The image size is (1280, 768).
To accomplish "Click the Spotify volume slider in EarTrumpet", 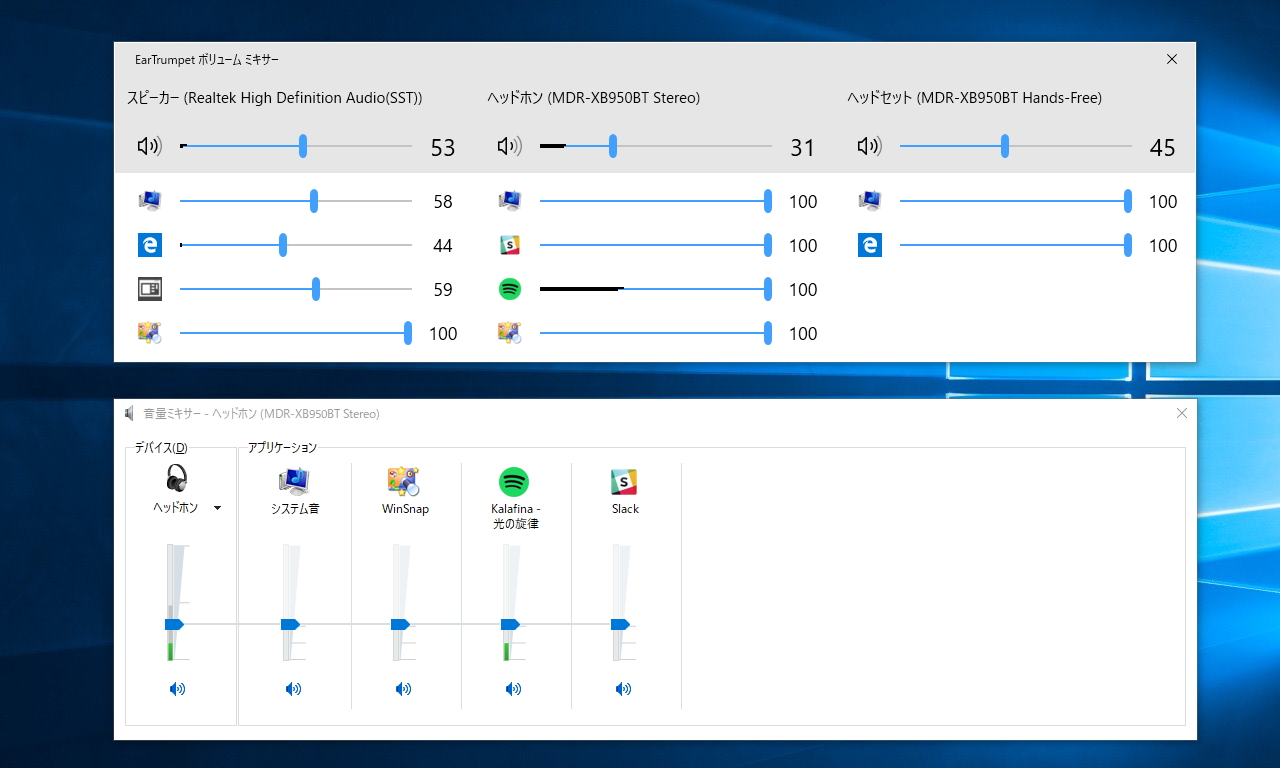I will click(656, 289).
